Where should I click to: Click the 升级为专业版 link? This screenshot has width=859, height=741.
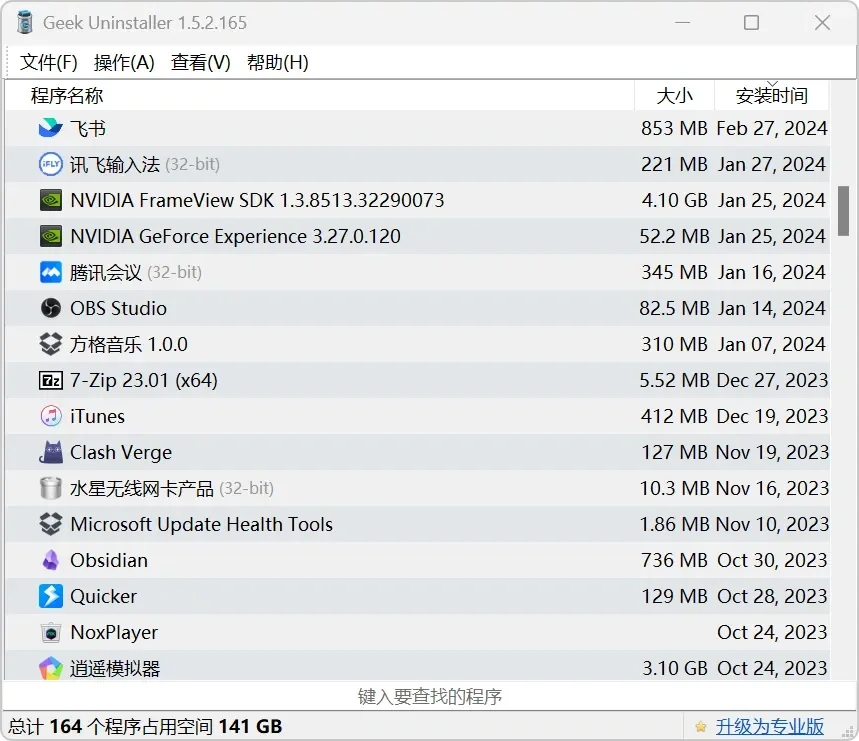pyautogui.click(x=769, y=726)
